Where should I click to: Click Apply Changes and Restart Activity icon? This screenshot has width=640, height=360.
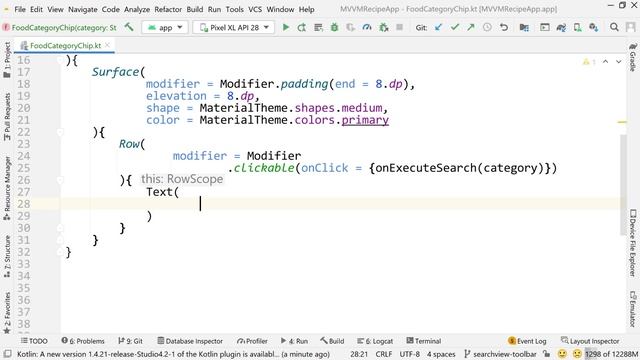(302, 27)
